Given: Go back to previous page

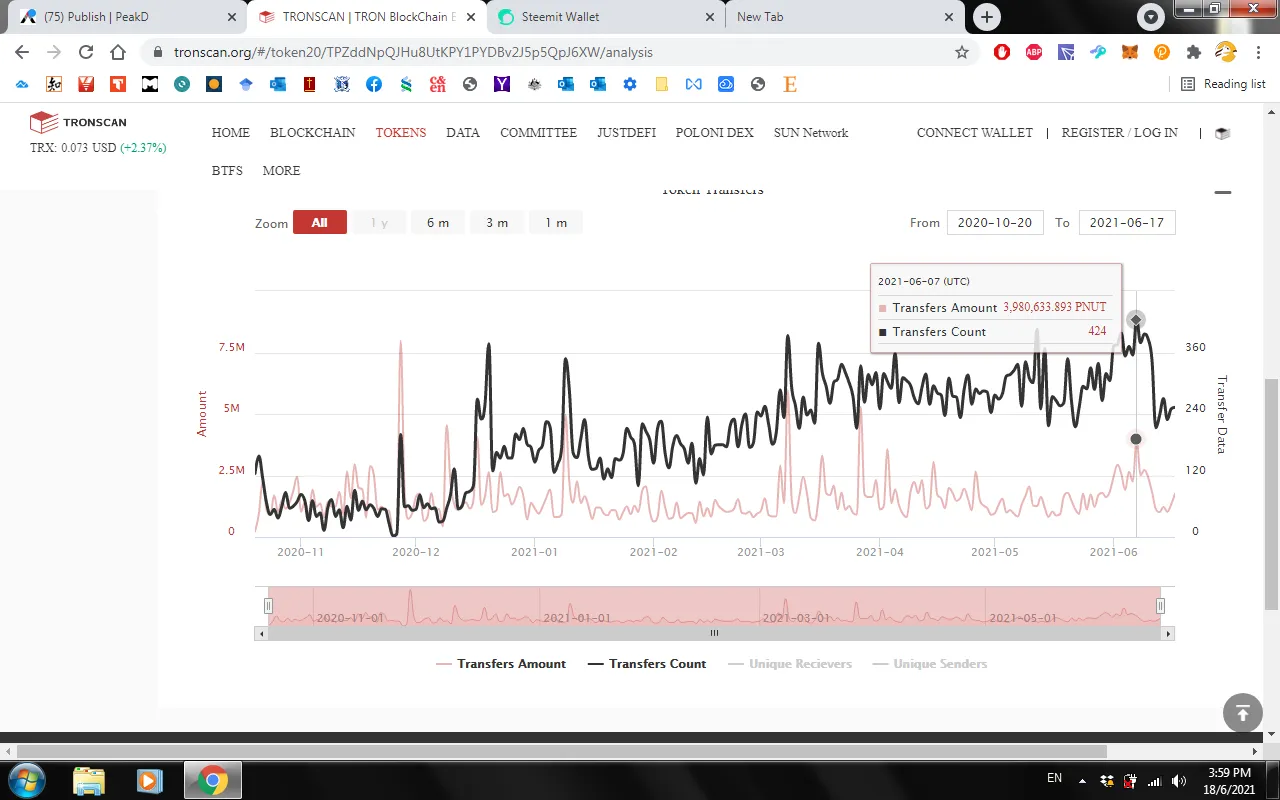Looking at the screenshot, I should pos(22,52).
